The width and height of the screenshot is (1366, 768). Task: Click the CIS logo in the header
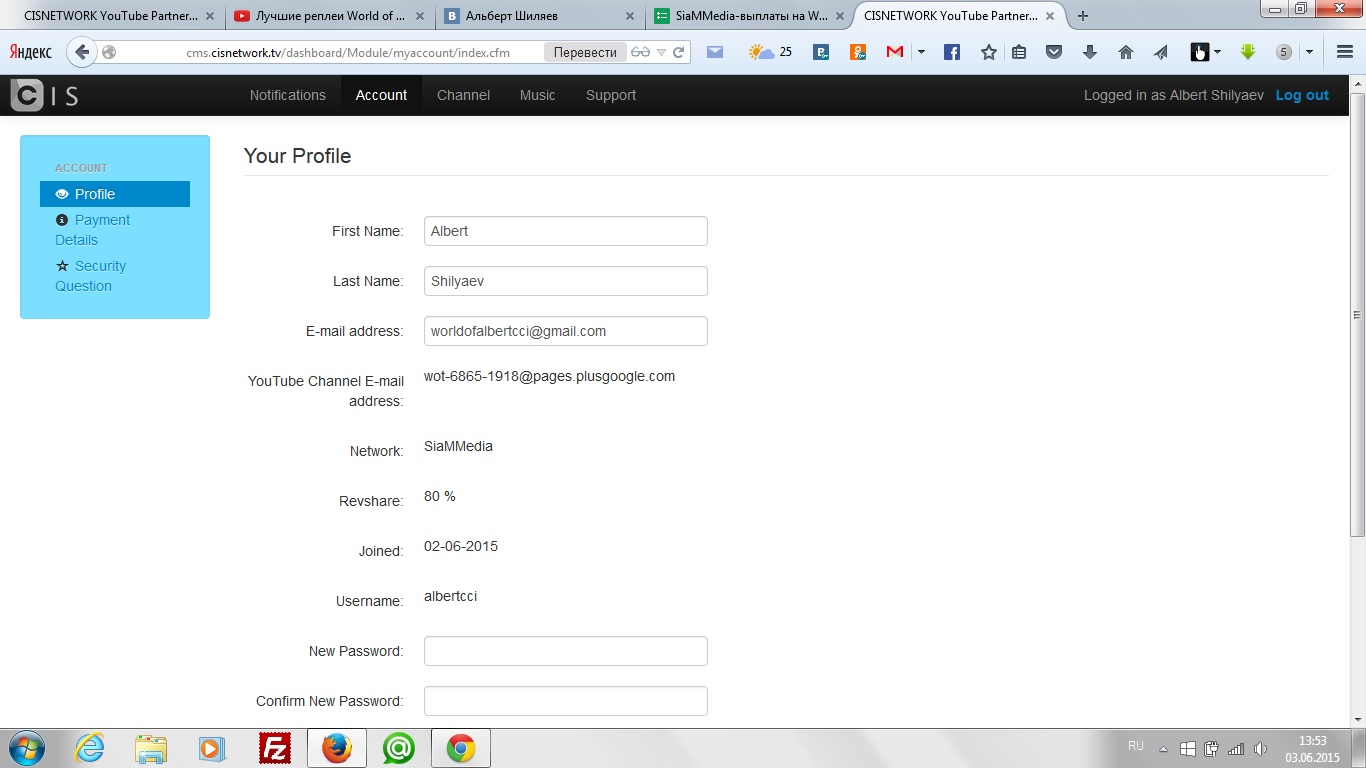[43, 95]
